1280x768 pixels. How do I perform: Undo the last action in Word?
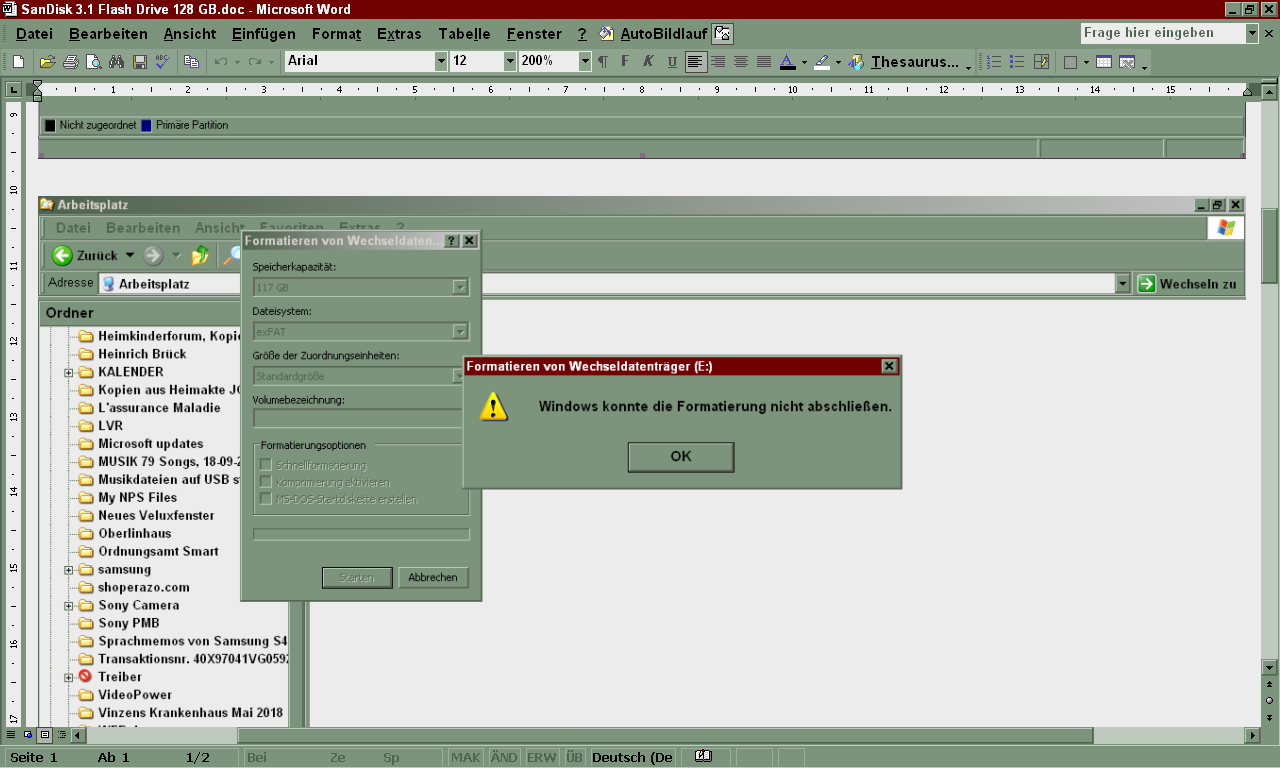[x=221, y=62]
